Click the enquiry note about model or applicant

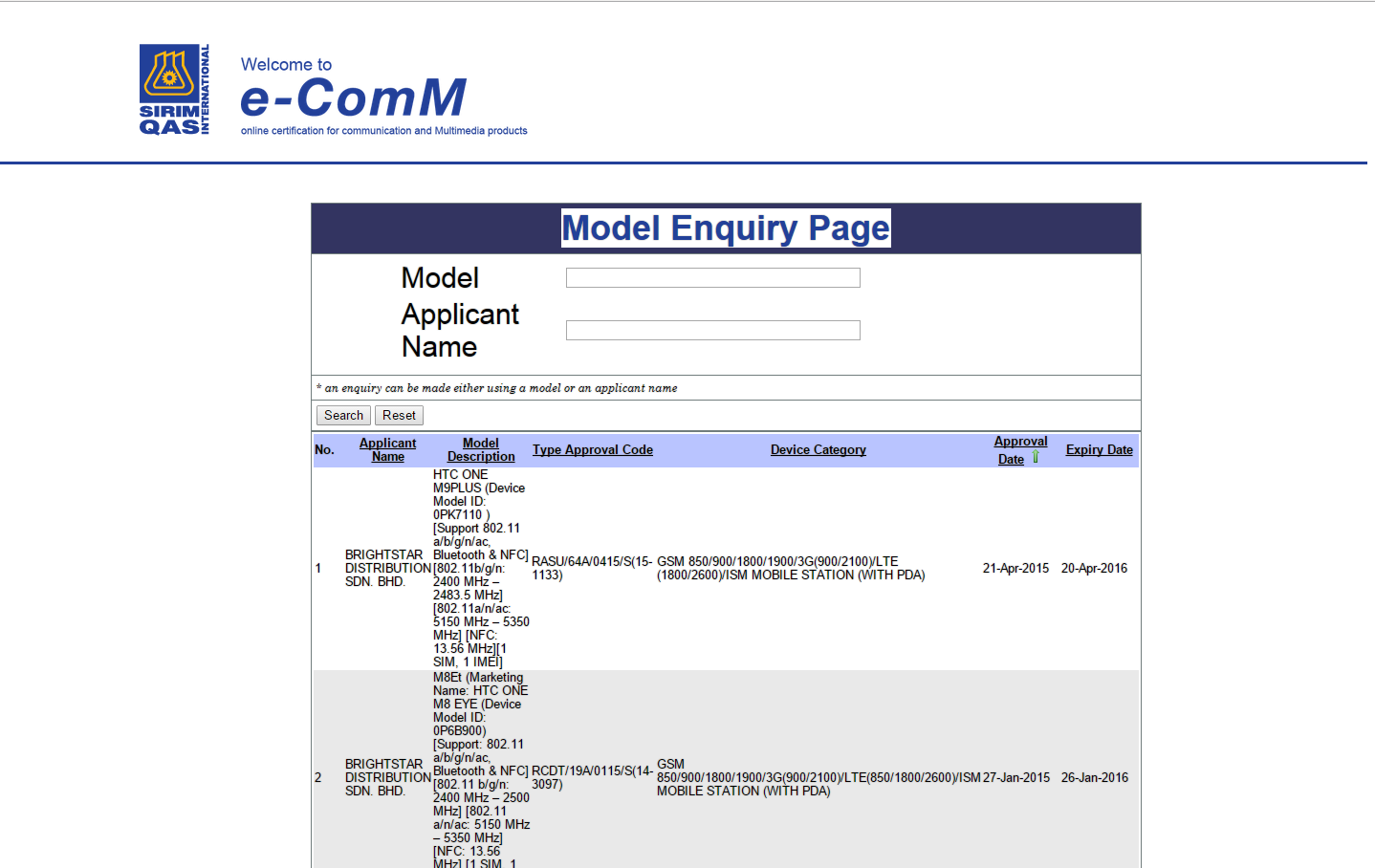[x=497, y=388]
